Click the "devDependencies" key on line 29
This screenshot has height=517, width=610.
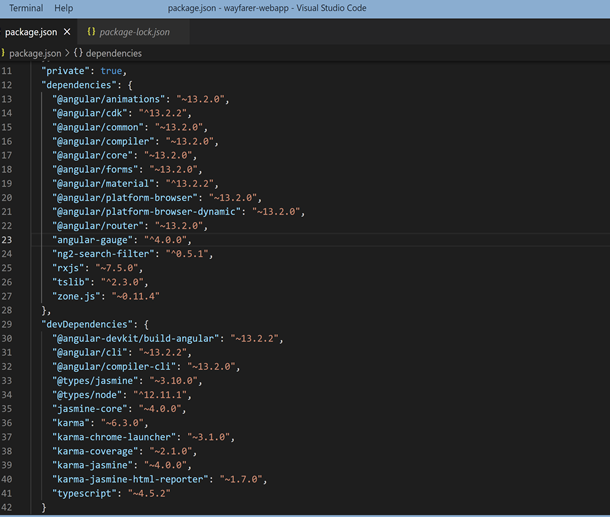point(87,324)
